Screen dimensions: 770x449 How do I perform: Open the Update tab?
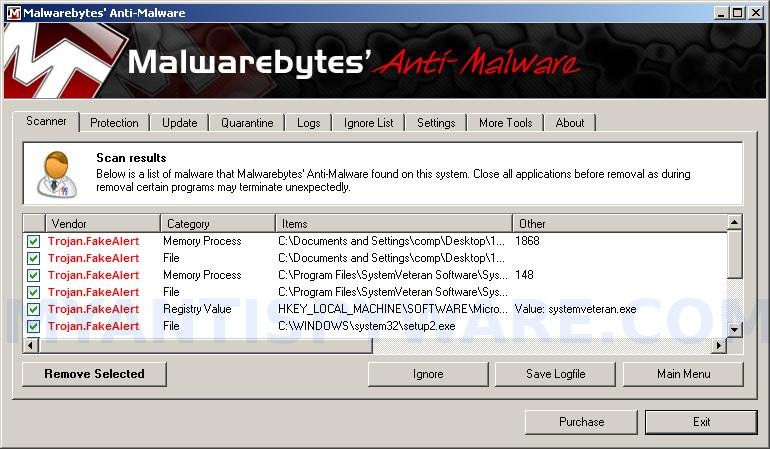(180, 123)
